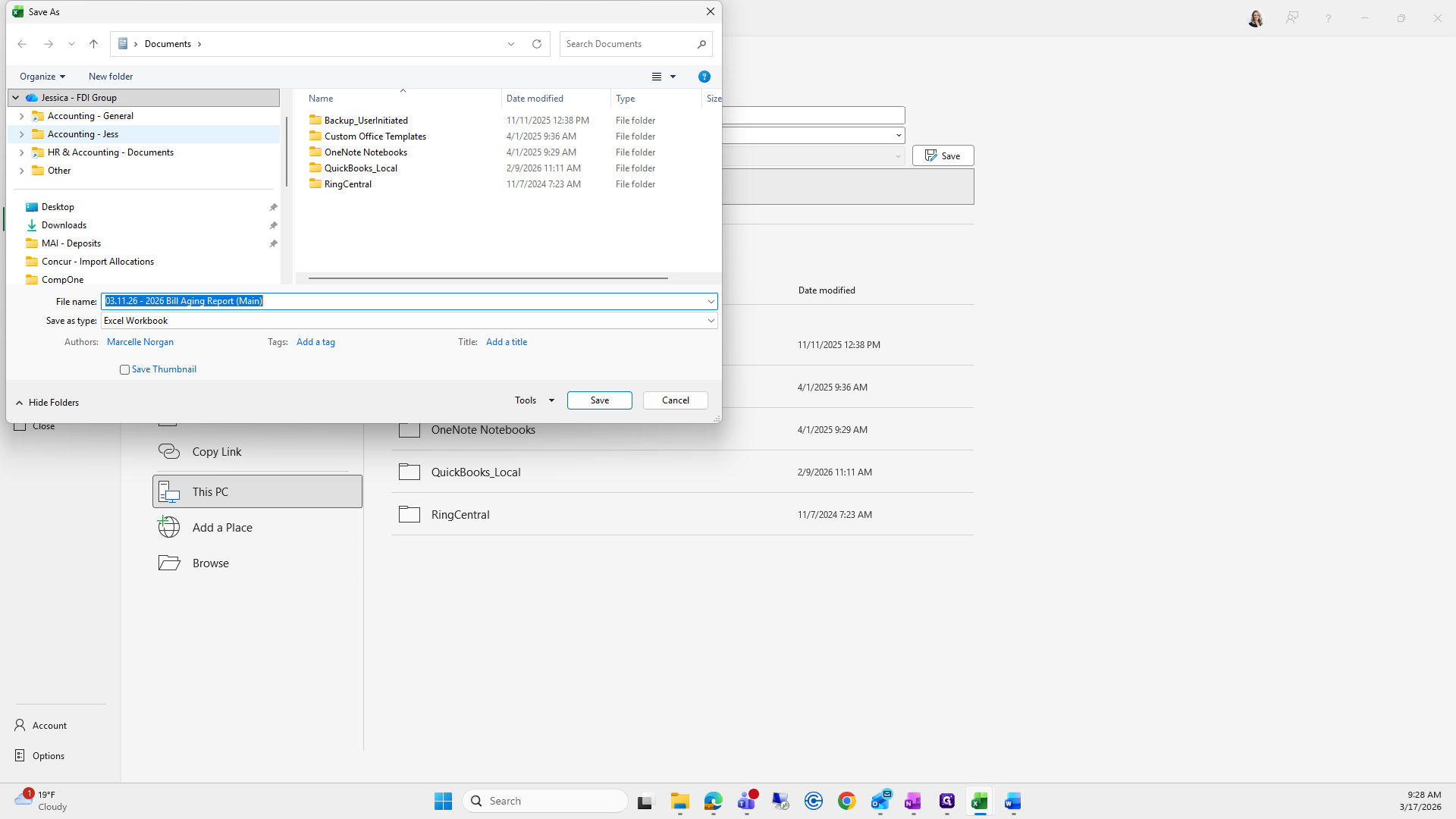Click the Cancel button
The width and height of the screenshot is (1456, 819).
coord(675,400)
